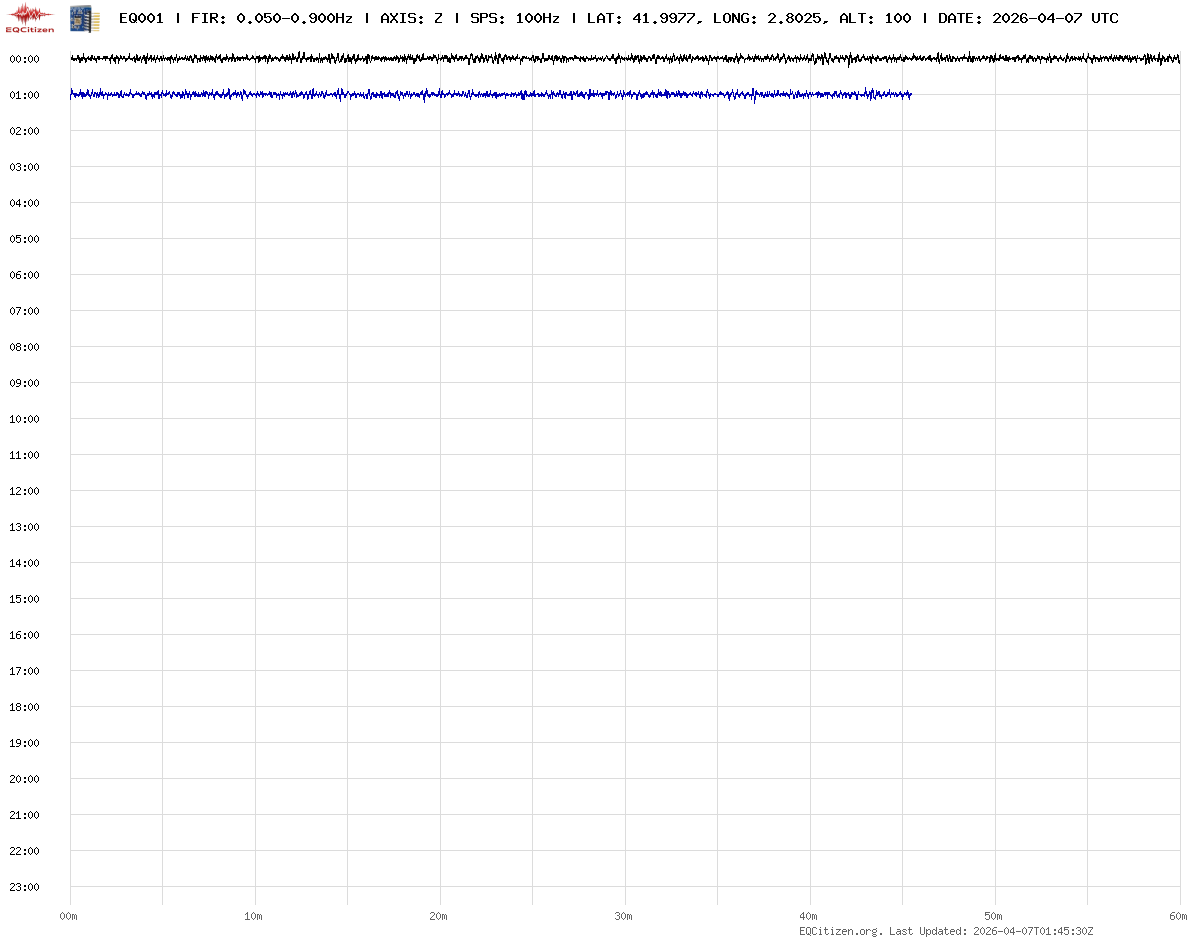Click the DATE: 2026-04-07 UTC text
1200x940 pixels.
pos(1028,18)
